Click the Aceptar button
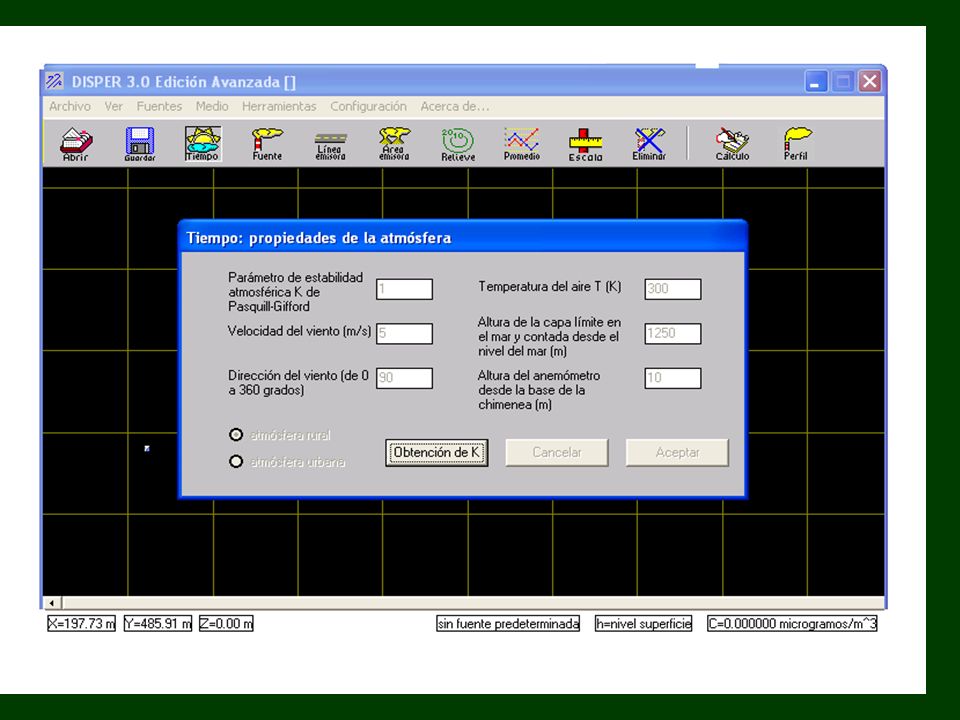This screenshot has width=960, height=720. pos(677,452)
